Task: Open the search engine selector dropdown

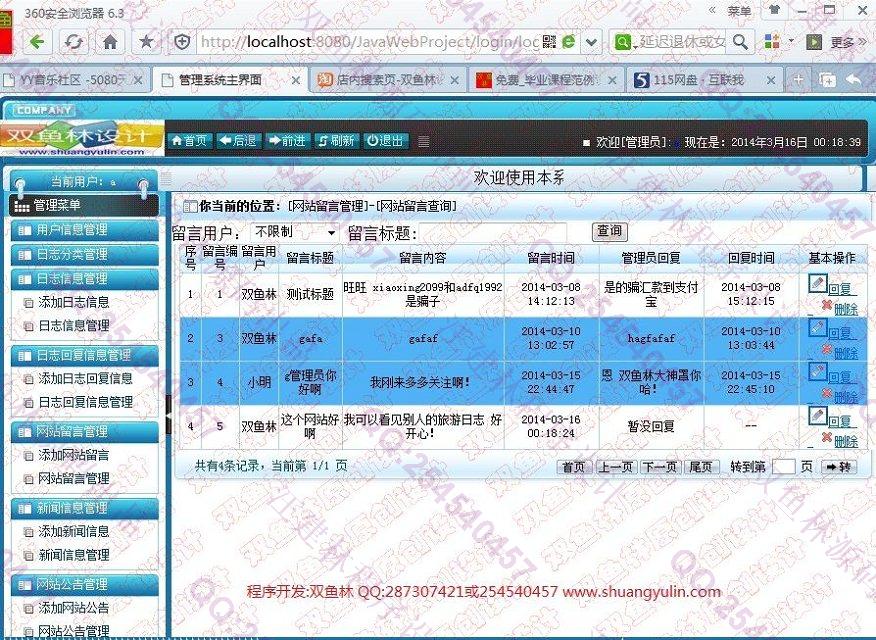Action: coord(625,42)
